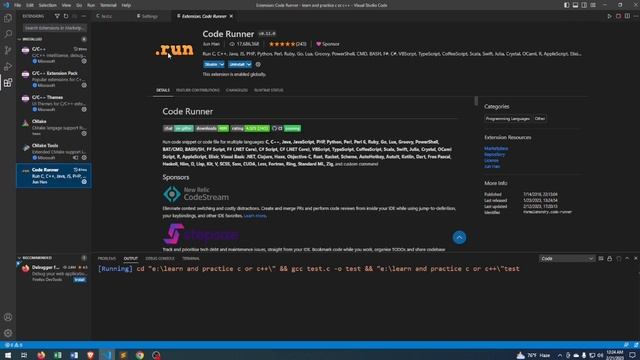Manage C/C++ Themes via its gear icon
Viewport: 640px width, 360px height.
[x=84, y=109]
